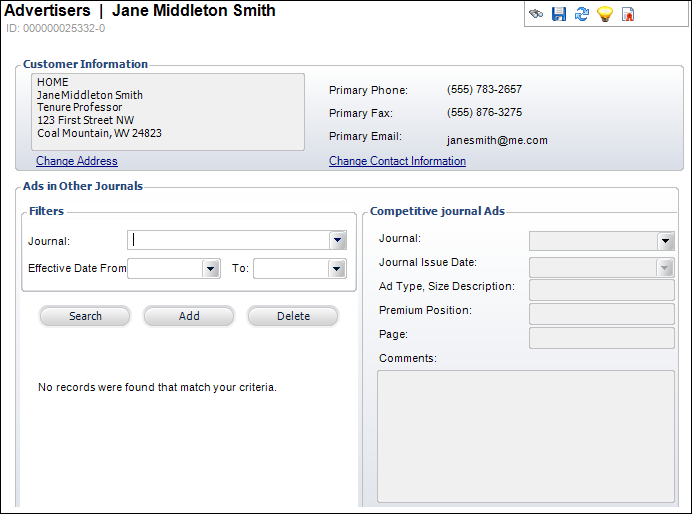Open the Journal Issue Date dropdown
The image size is (692, 514).
coord(665,267)
